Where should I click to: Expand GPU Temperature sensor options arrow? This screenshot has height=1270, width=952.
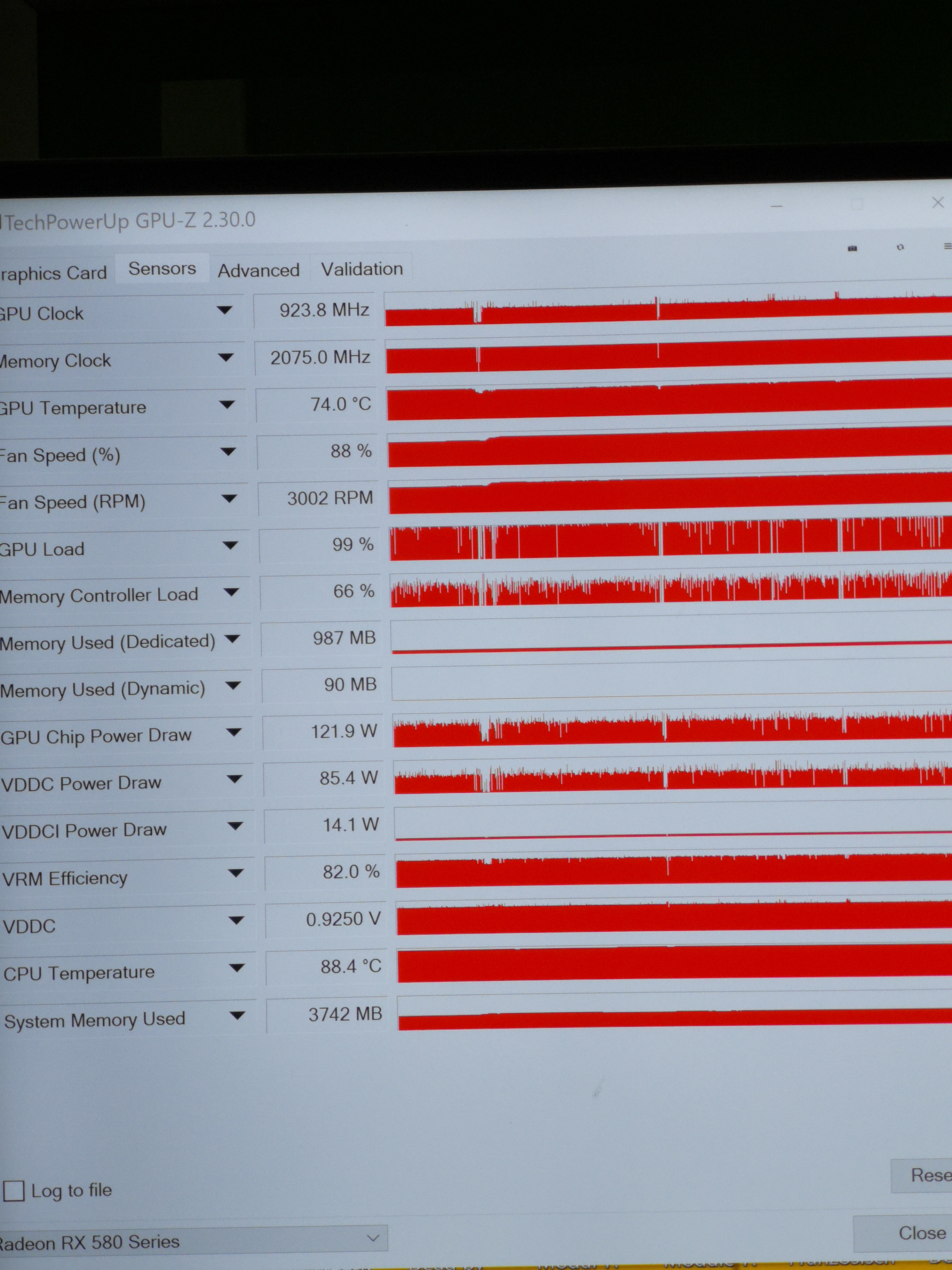[227, 405]
